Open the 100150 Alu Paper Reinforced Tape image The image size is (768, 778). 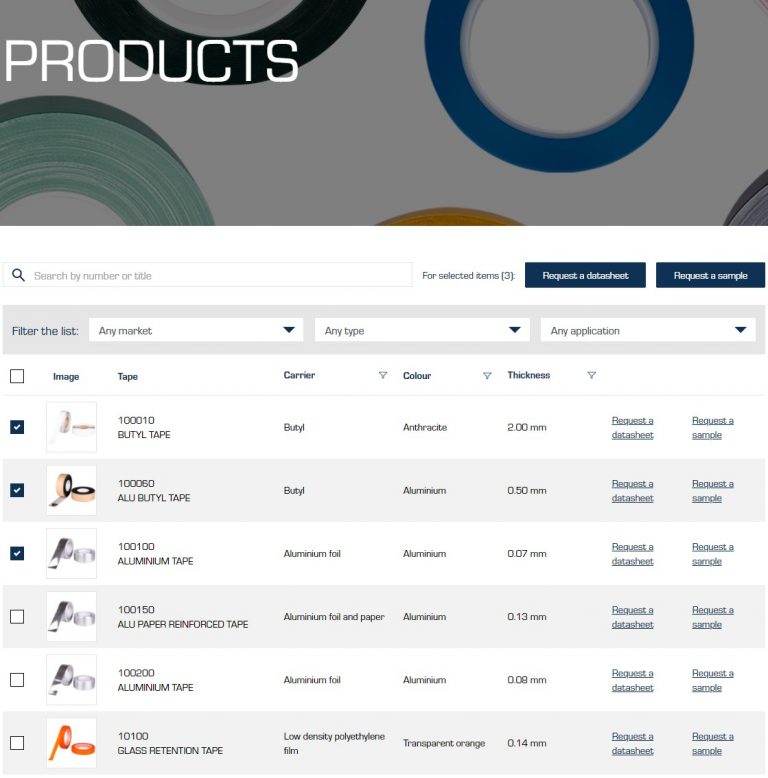(71, 616)
